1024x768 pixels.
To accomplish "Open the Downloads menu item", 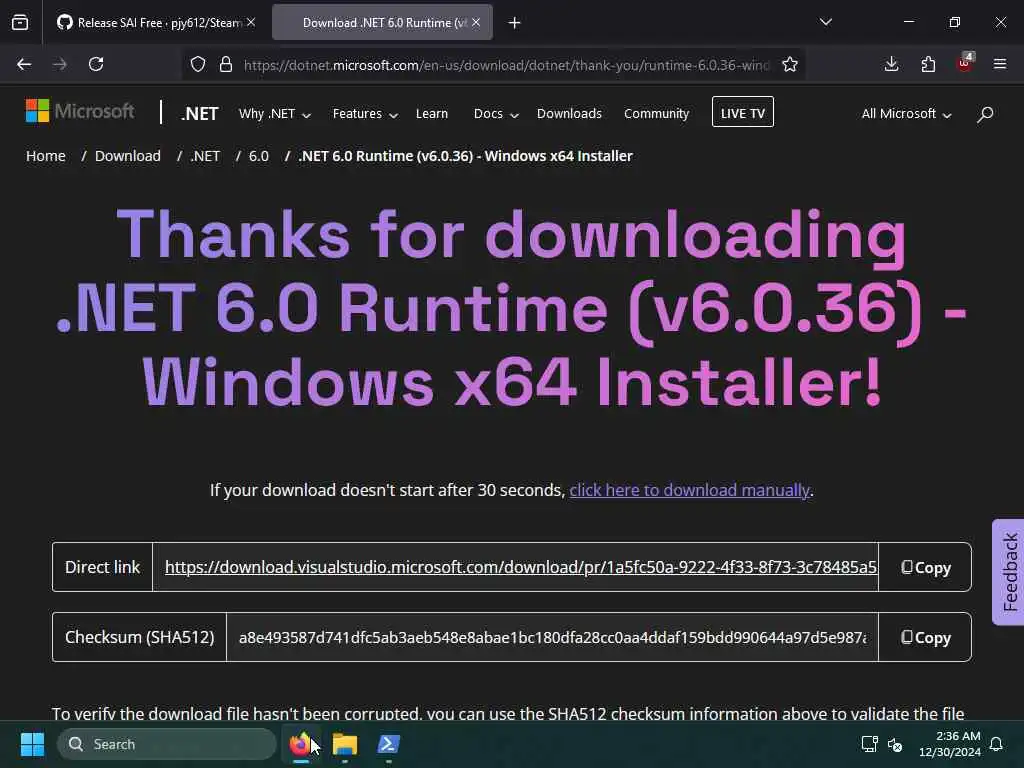I will 569,114.
